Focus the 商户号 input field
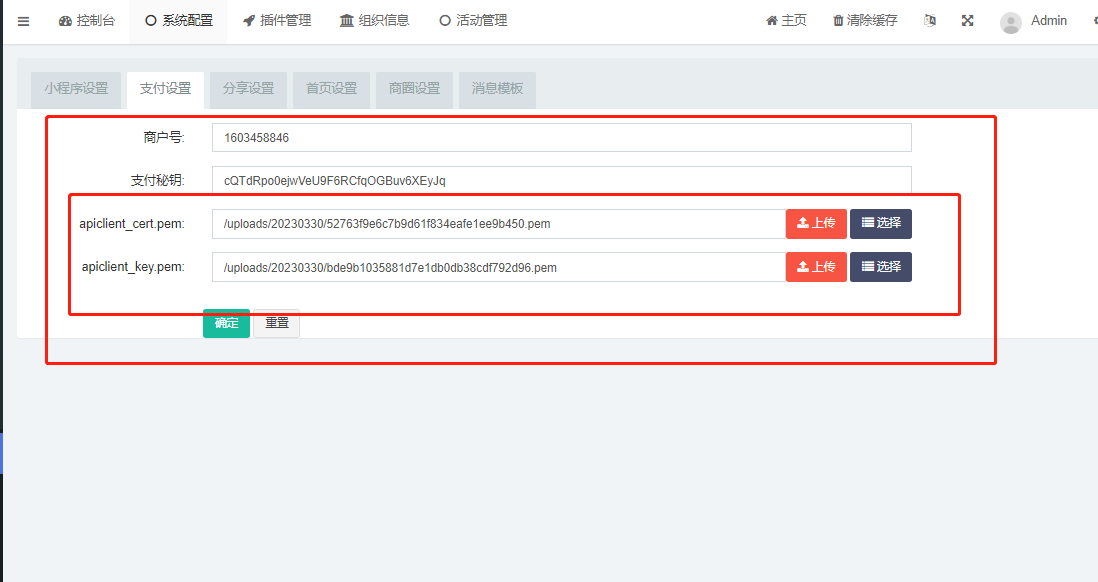Viewport: 1098px width, 582px height. [562, 137]
